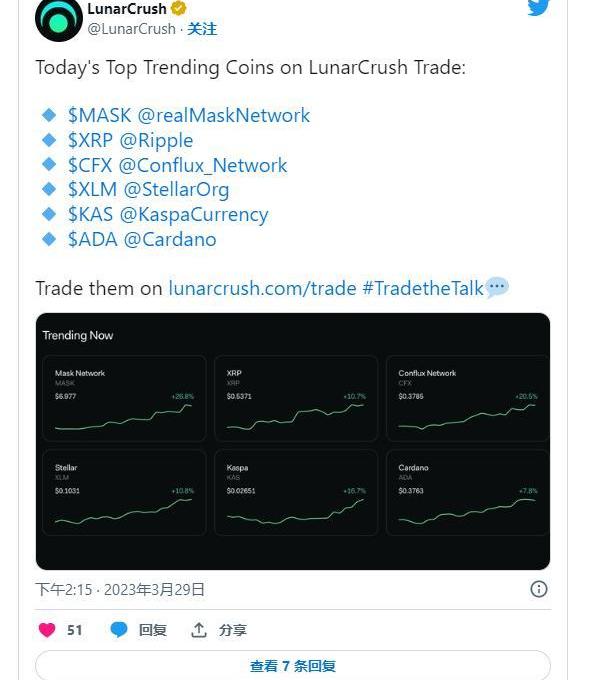Image resolution: width=596 pixels, height=680 pixels.
Task: Like the tweet with heart icon
Action: click(47, 630)
